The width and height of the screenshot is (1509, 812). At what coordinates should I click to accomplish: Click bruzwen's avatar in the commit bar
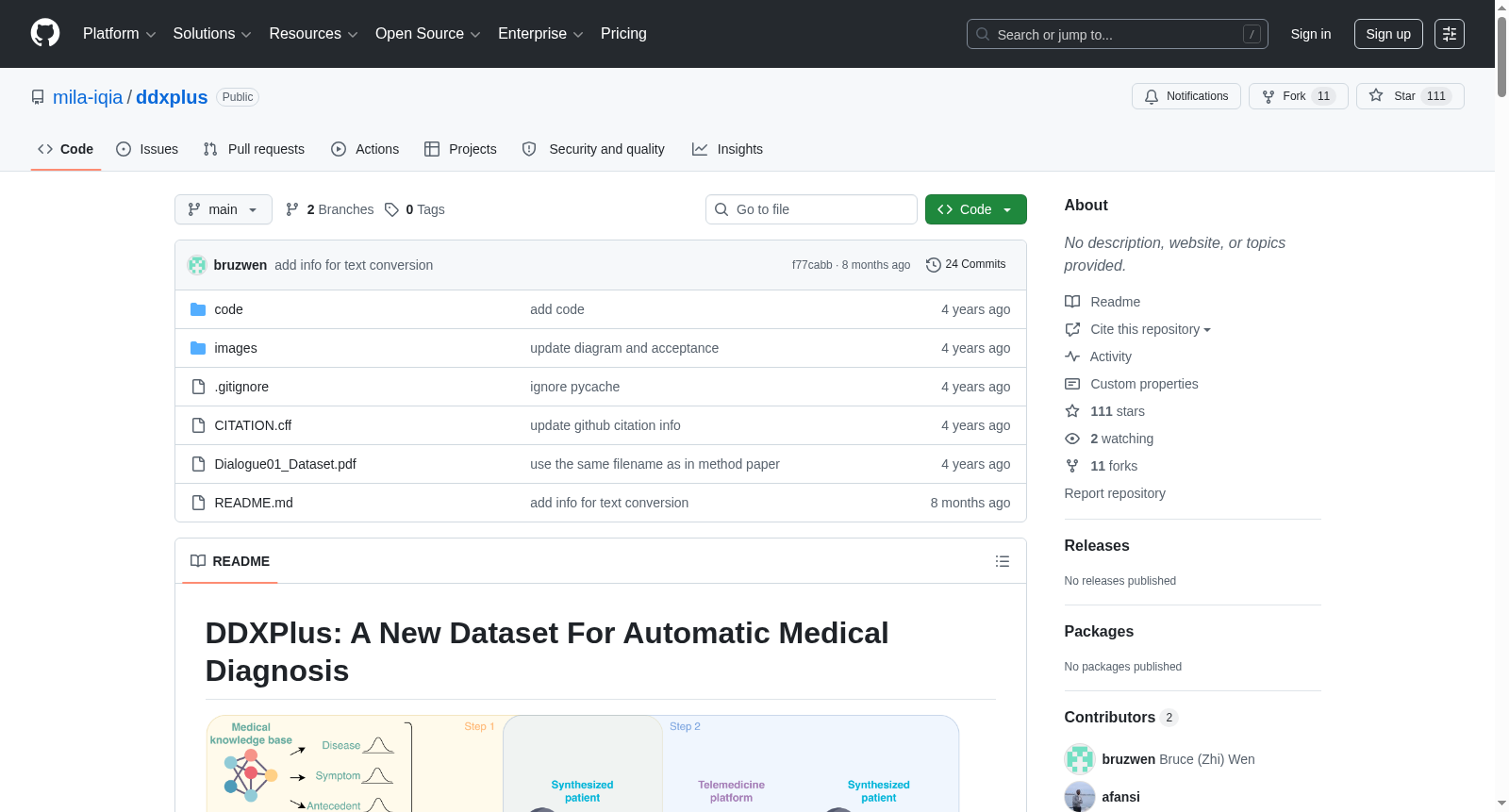[197, 265]
